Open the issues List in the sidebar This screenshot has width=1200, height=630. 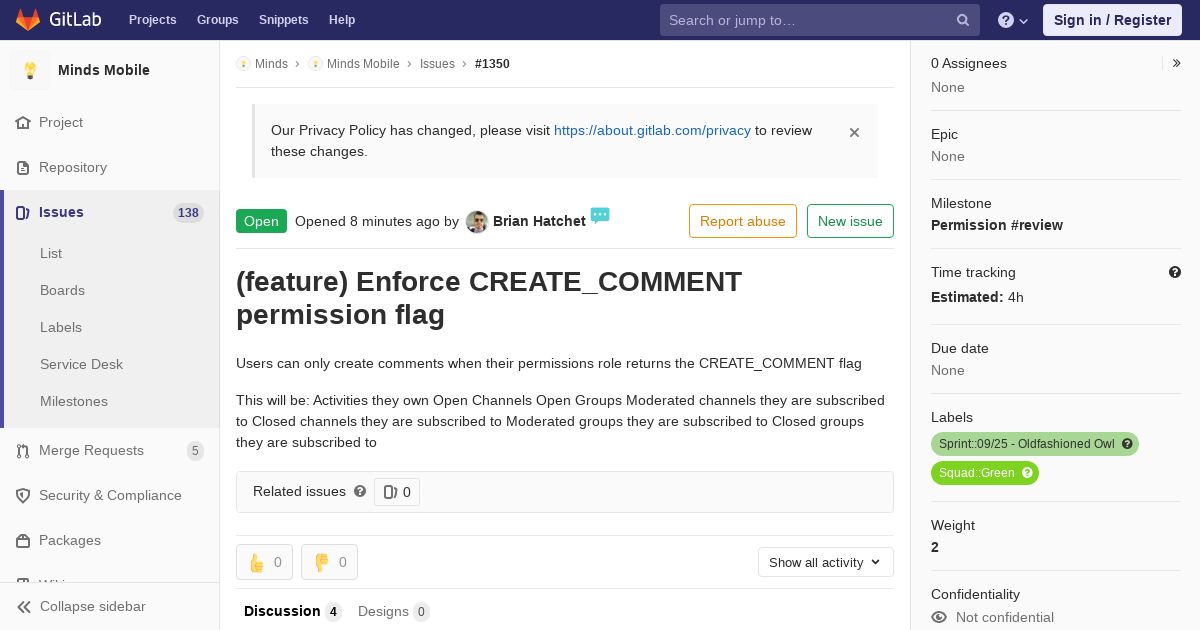[x=51, y=254]
